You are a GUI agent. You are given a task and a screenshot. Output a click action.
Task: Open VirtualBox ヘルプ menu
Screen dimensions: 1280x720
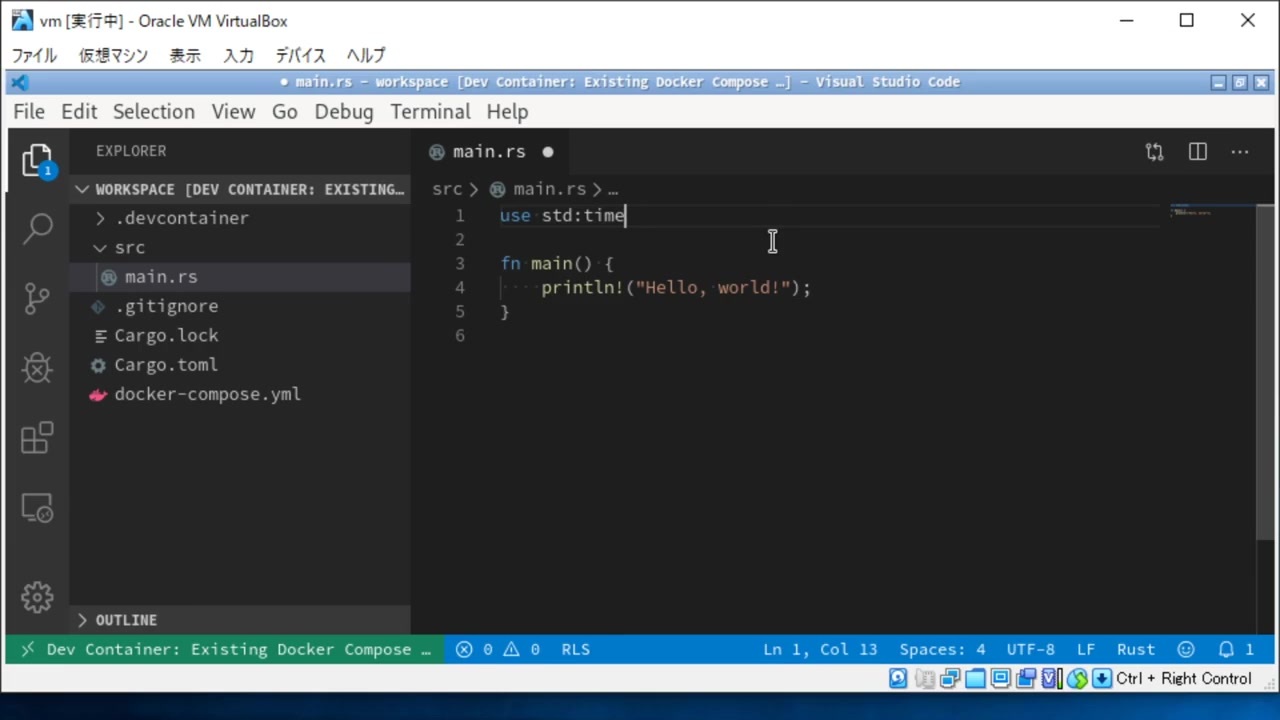(366, 56)
